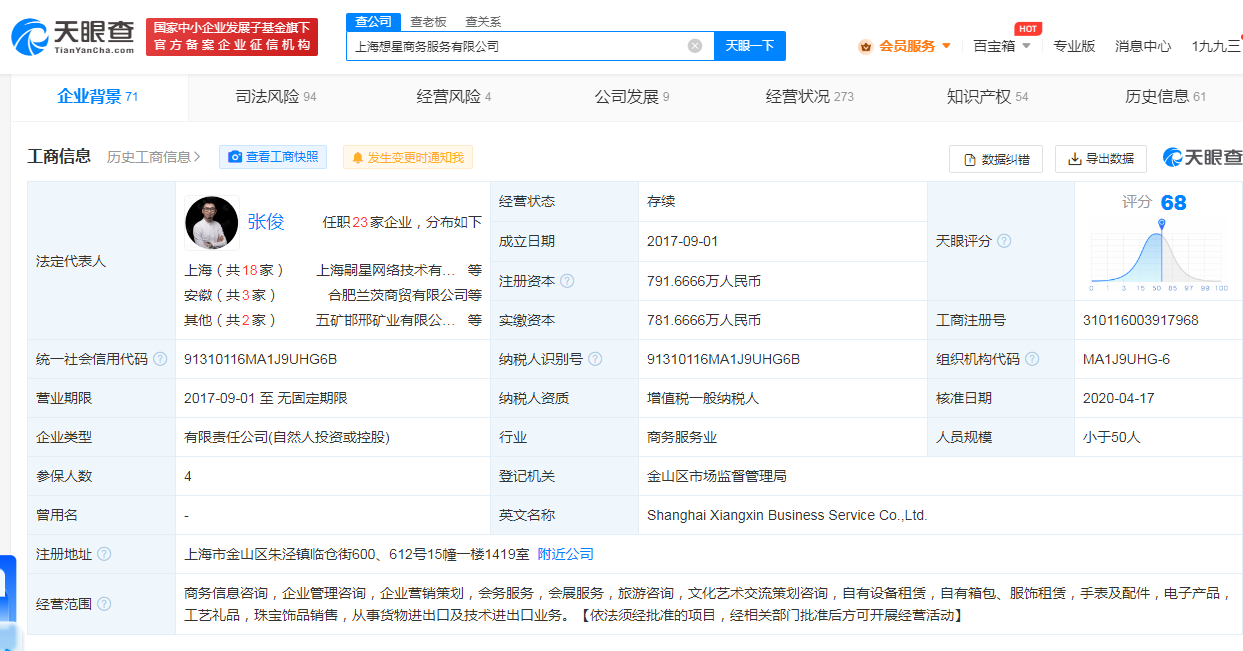This screenshot has width=1243, height=651.
Task: Open 上海嗣星网络技术 company link
Action: (x=386, y=270)
